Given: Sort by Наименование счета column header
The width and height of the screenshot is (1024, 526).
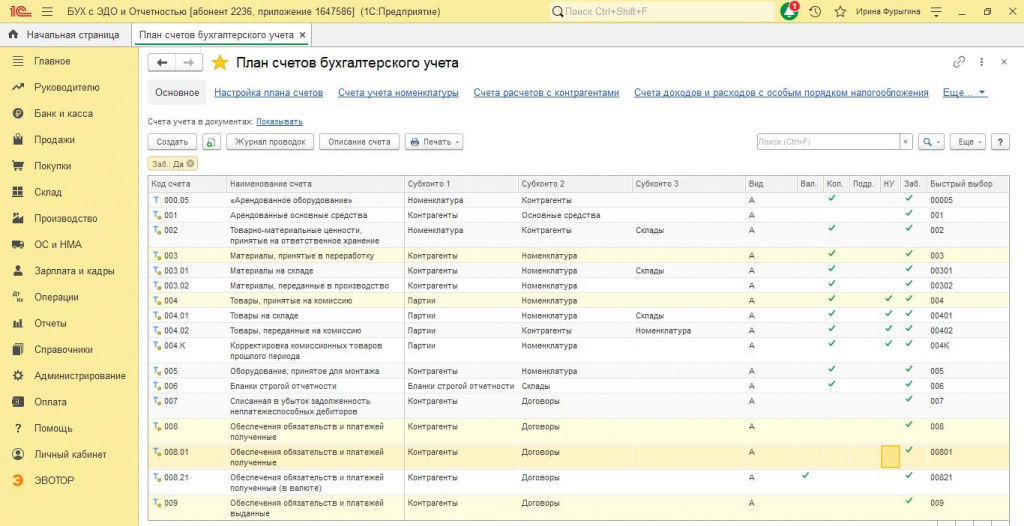Looking at the screenshot, I should click(315, 184).
